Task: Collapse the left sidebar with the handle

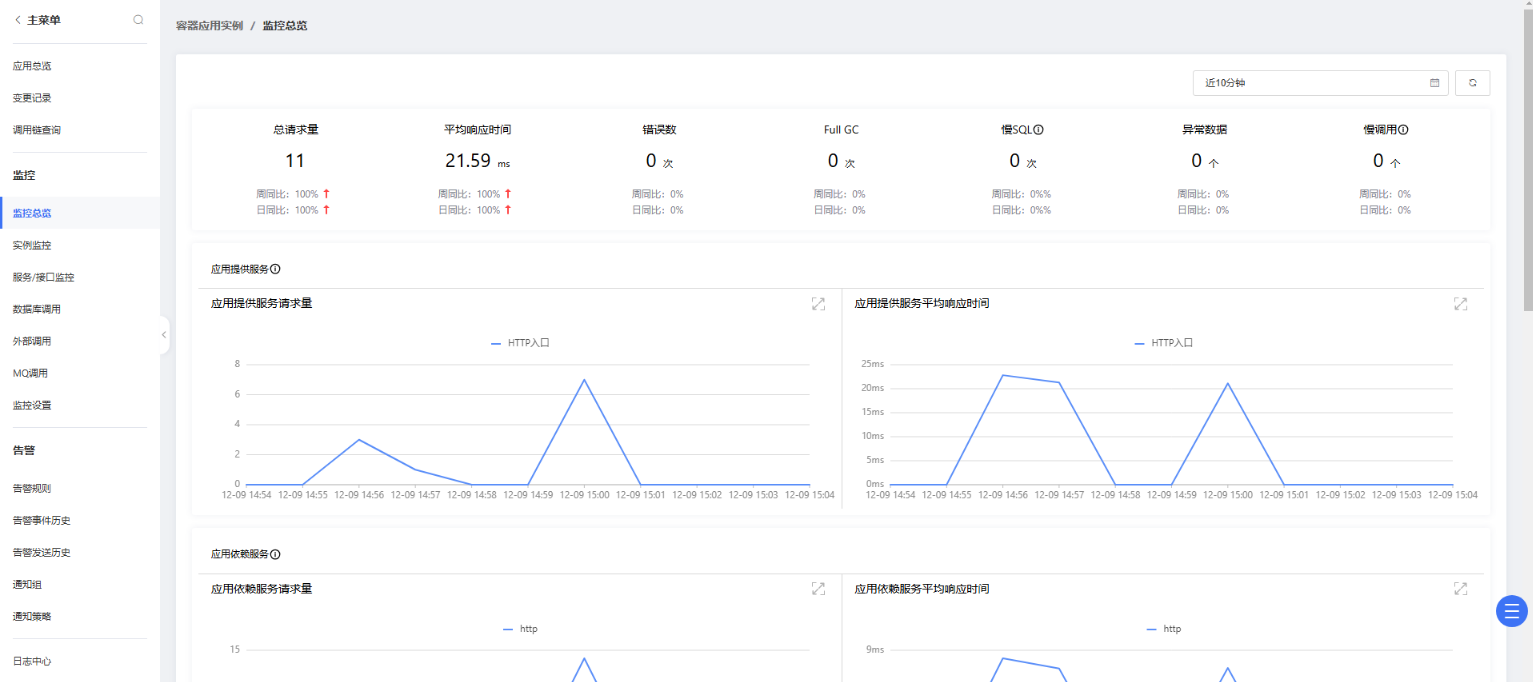Action: 164,335
